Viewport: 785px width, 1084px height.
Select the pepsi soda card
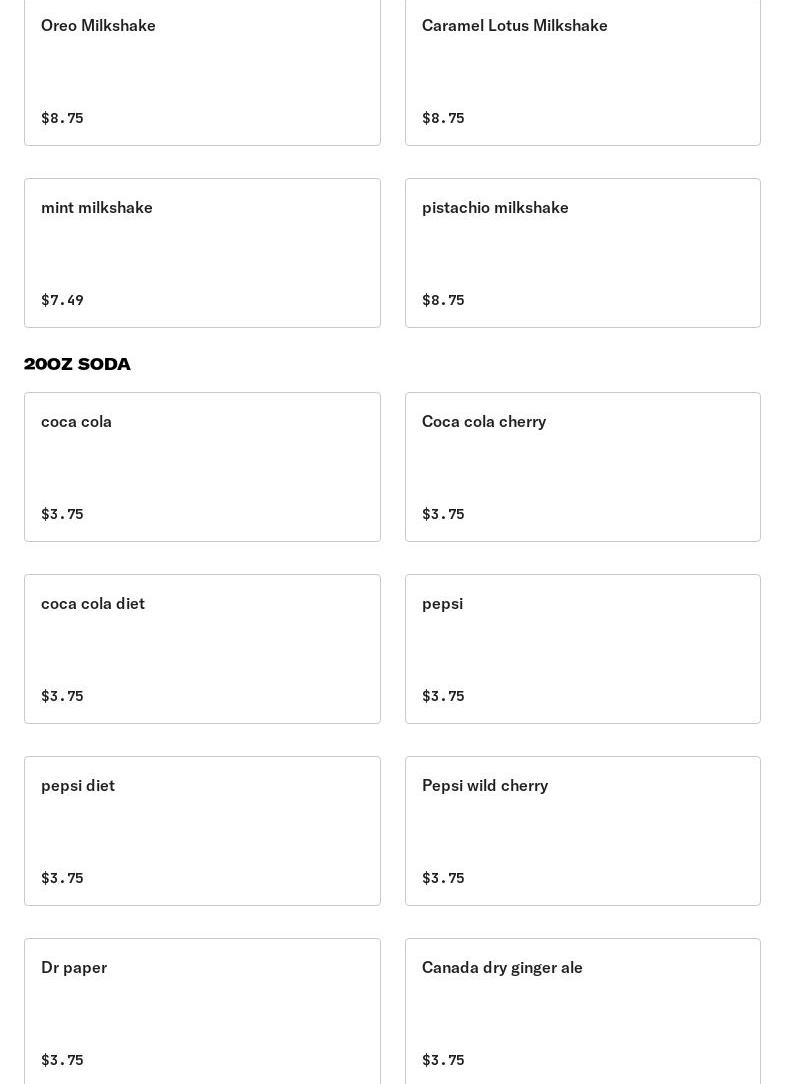pos(582,649)
